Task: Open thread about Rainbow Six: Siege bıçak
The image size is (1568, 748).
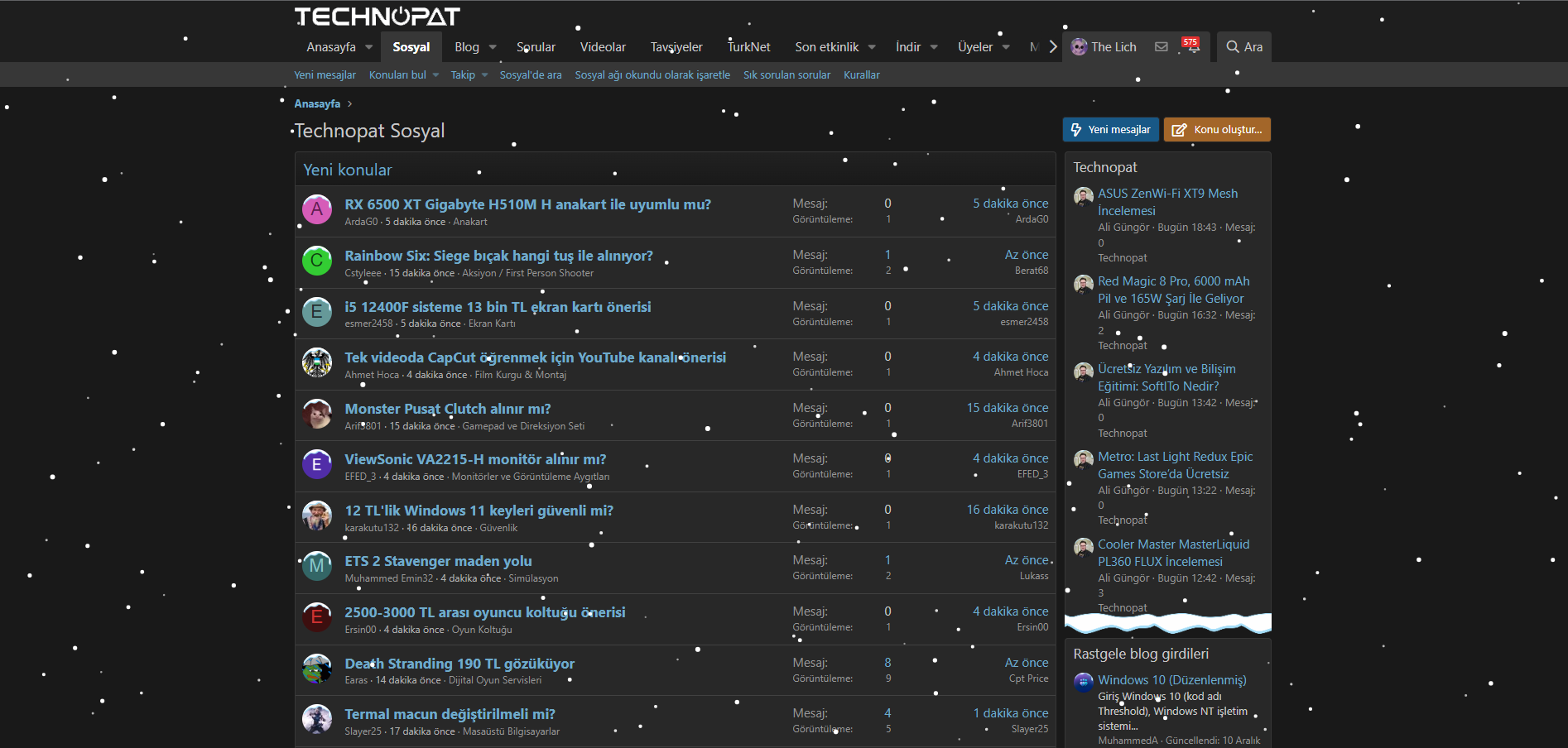Action: (499, 256)
